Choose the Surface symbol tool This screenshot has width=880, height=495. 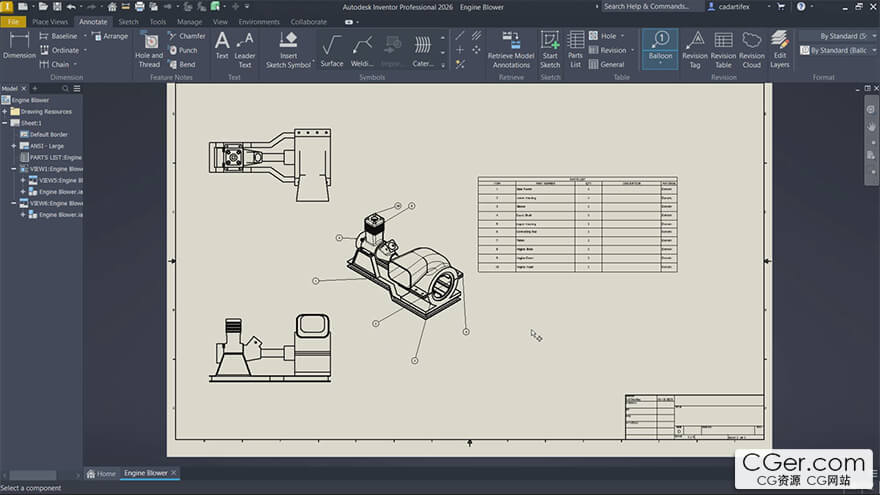click(332, 47)
